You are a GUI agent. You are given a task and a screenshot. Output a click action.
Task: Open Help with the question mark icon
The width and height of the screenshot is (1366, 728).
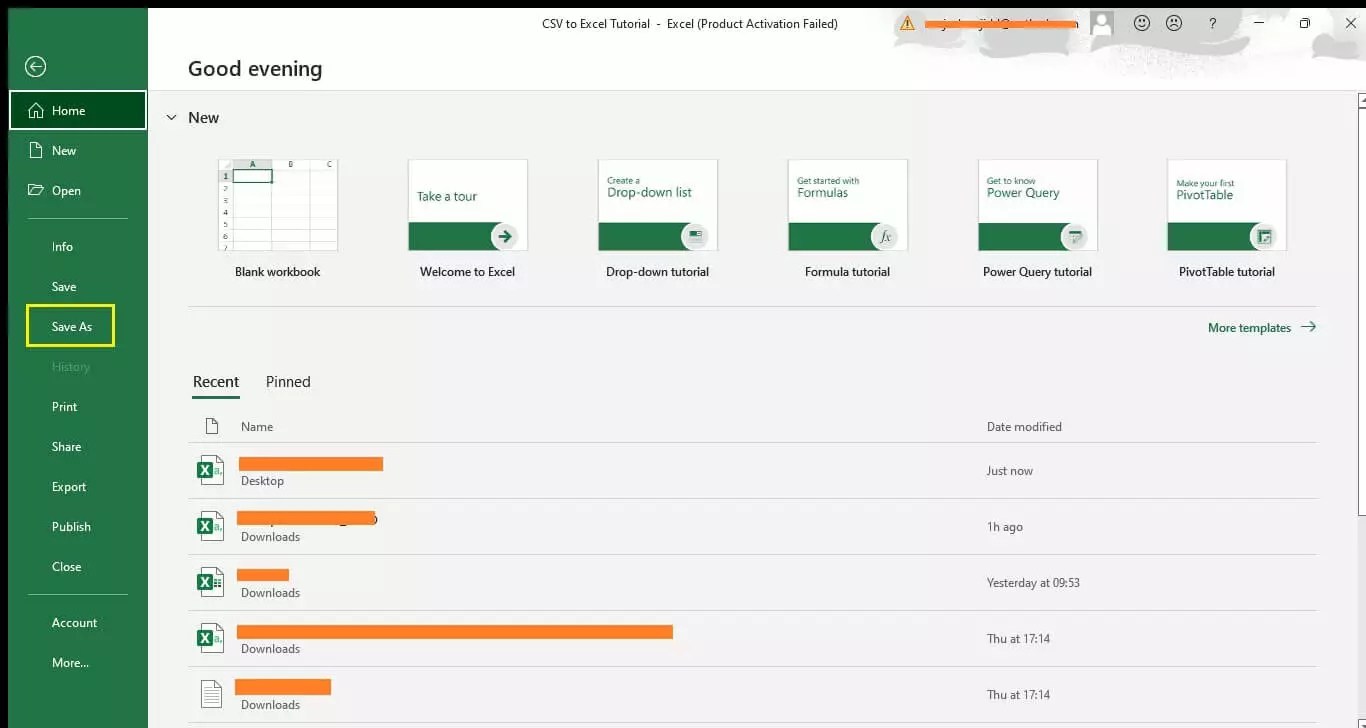1212,23
